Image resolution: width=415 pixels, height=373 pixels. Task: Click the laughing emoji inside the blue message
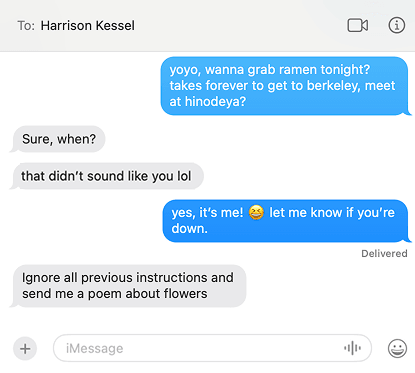pos(256,213)
